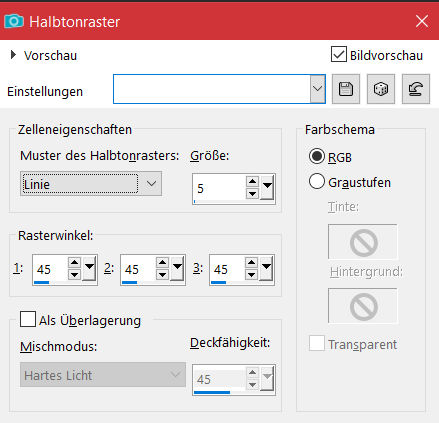The width and height of the screenshot is (439, 423).
Task: Select the Graustufen radio button
Action: pos(316,182)
